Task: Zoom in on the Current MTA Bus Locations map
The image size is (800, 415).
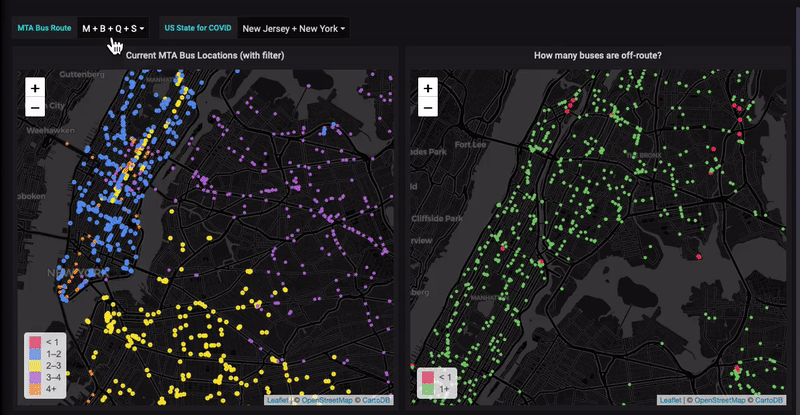Action: point(34,88)
